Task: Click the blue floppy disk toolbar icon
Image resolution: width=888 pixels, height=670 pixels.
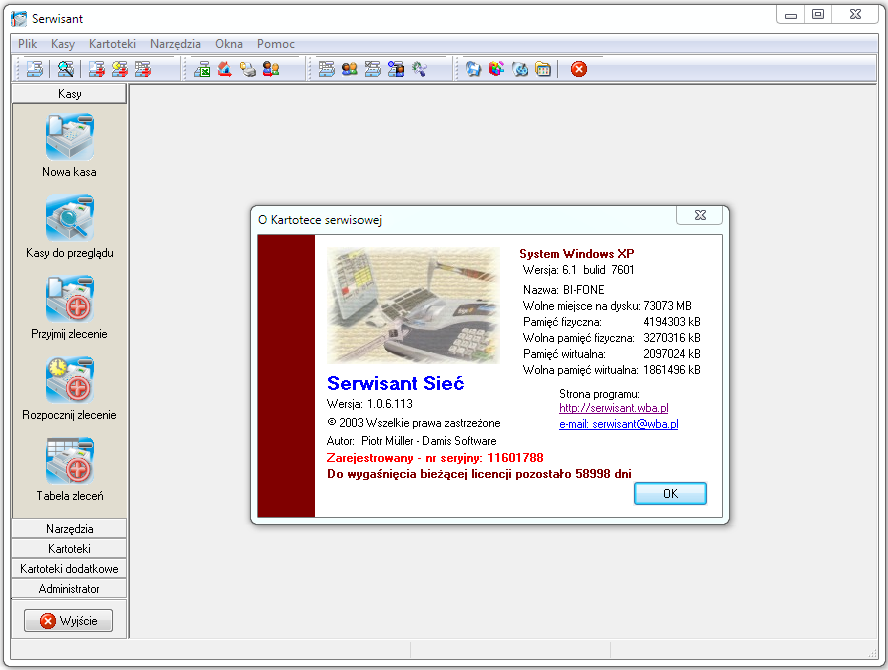Action: (x=473, y=69)
